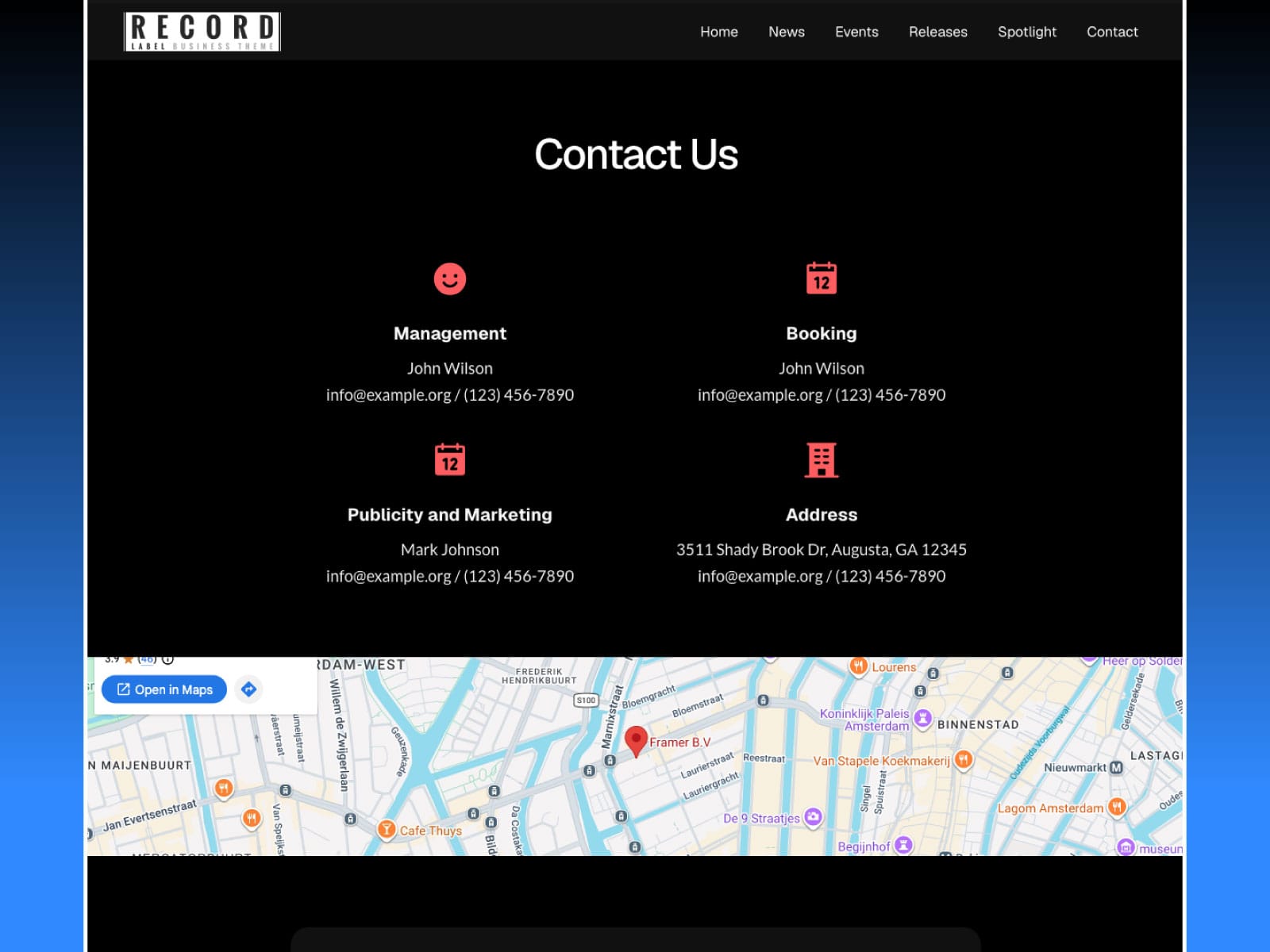Image resolution: width=1270 pixels, height=952 pixels.
Task: Click the map info circle beside the rating
Action: click(167, 659)
